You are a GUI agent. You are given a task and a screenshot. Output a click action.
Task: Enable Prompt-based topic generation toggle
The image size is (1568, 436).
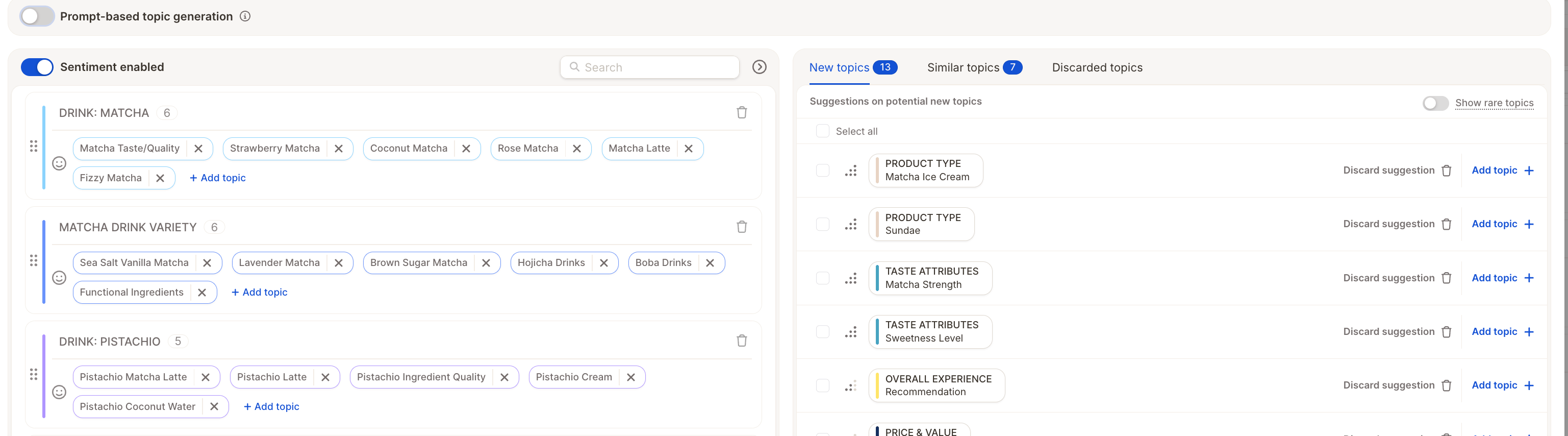coord(37,16)
